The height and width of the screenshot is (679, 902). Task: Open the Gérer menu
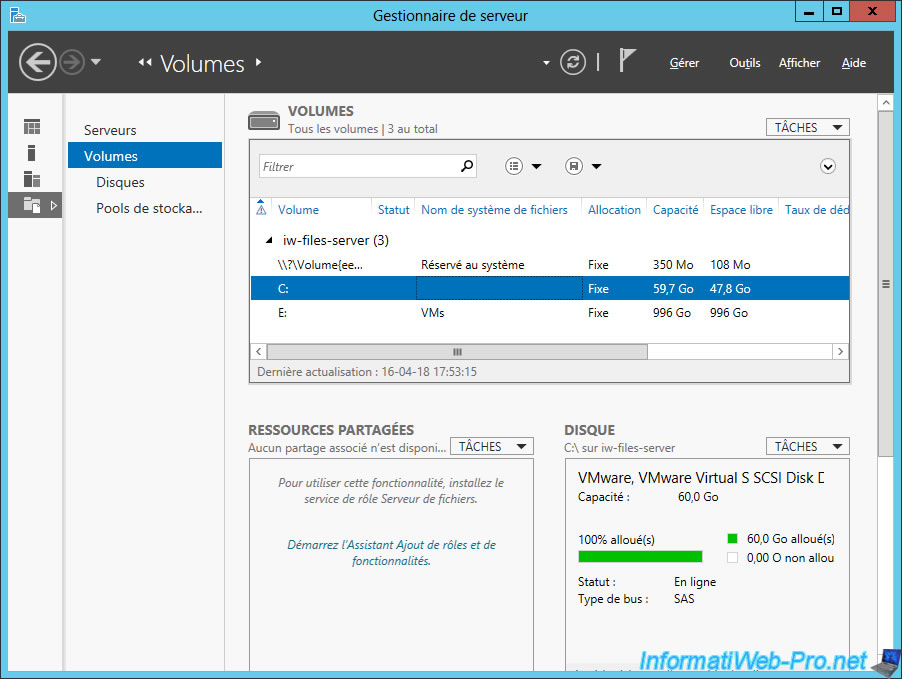click(684, 63)
